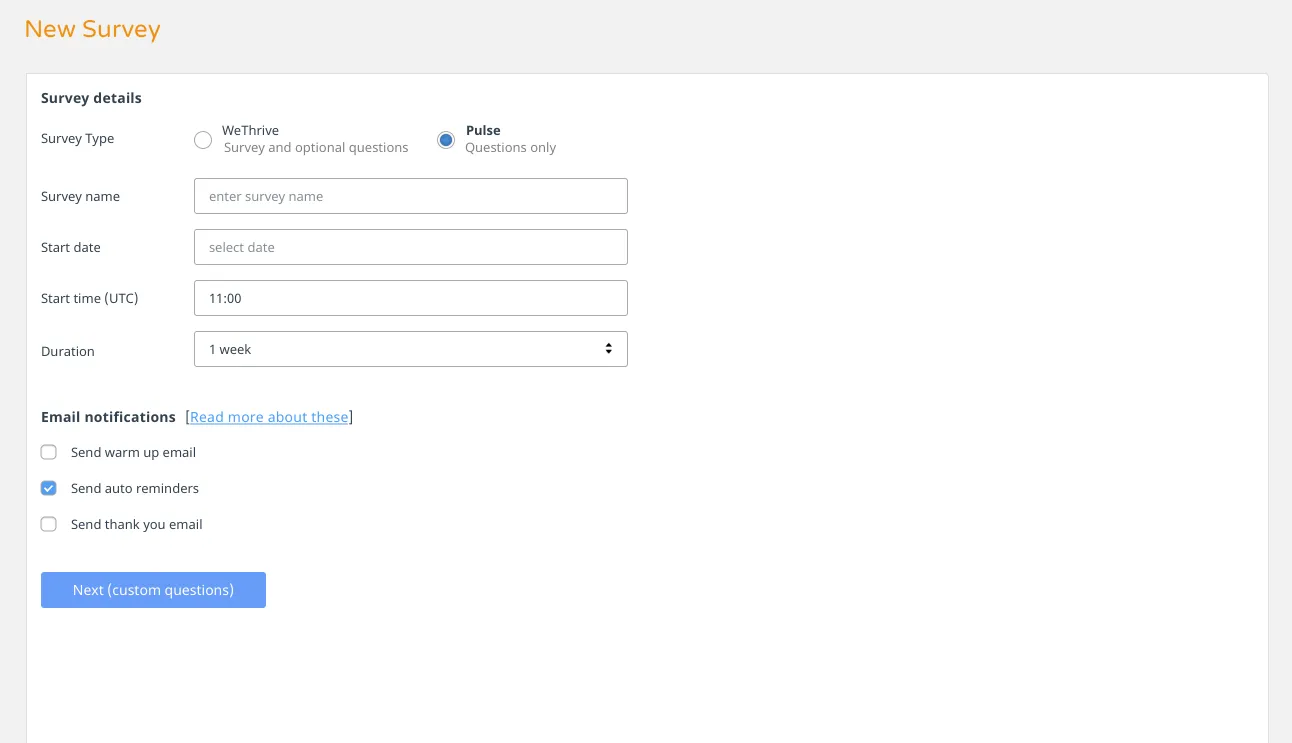The image size is (1292, 743).
Task: Click the Duration label text
Action: click(x=68, y=351)
